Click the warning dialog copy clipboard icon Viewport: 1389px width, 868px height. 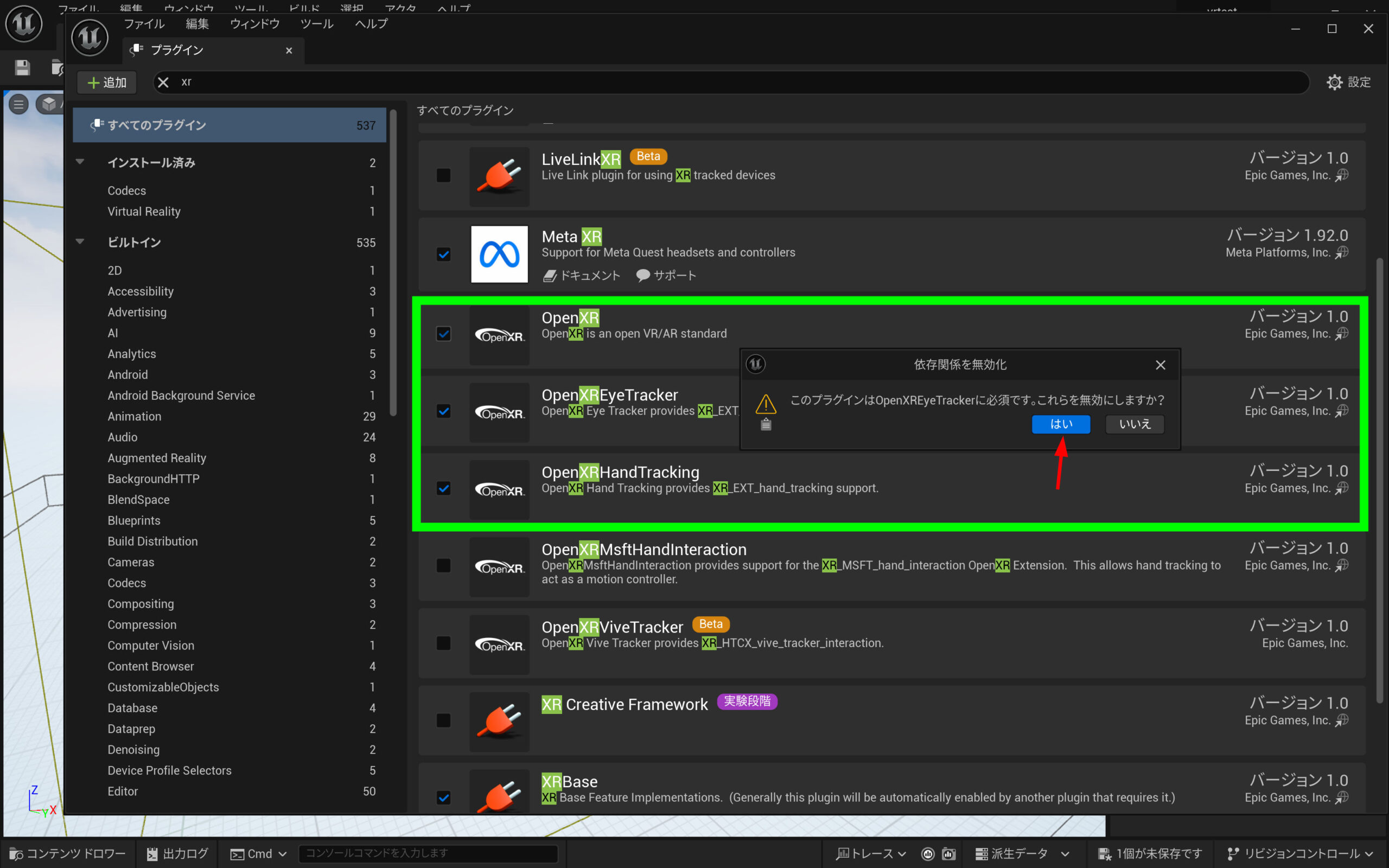[766, 425]
